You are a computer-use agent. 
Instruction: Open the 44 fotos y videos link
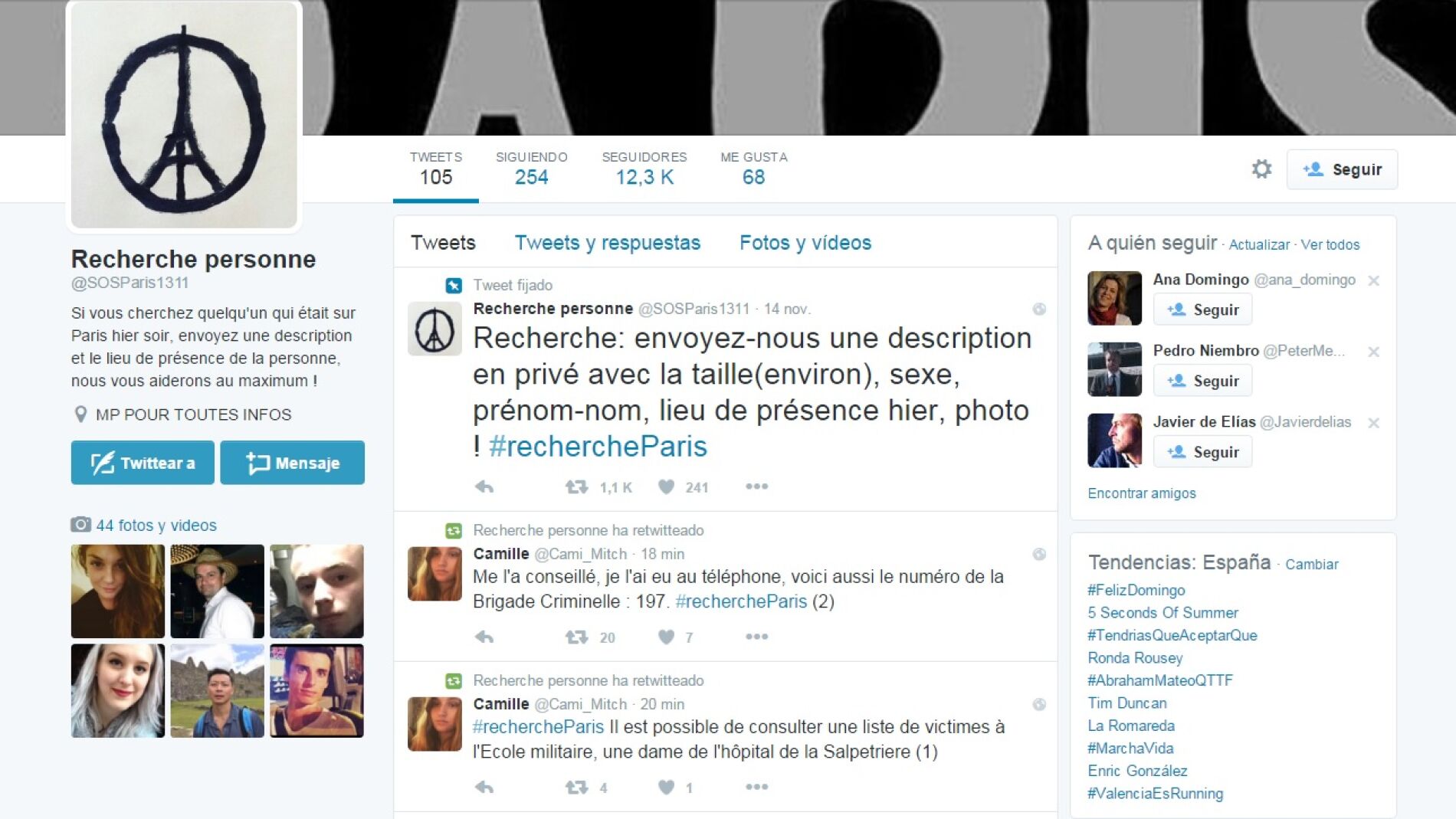156,526
